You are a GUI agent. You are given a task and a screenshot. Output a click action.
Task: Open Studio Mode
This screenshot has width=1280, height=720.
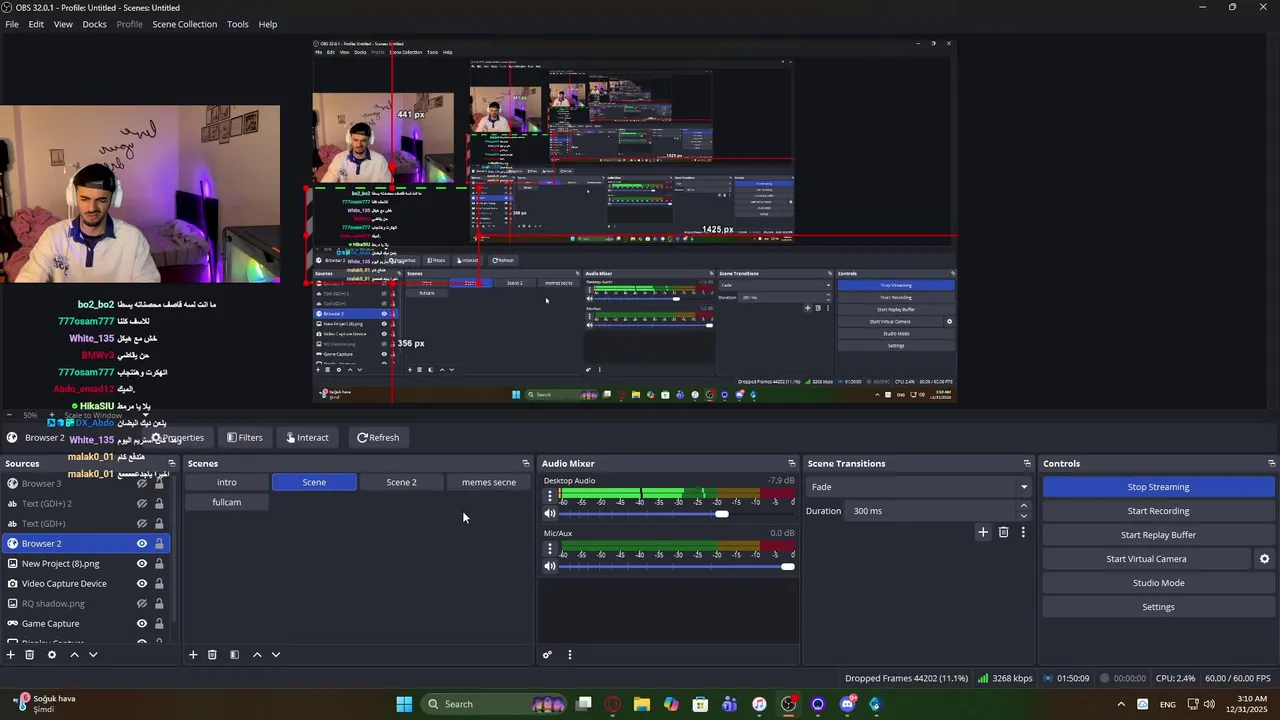coord(1158,583)
